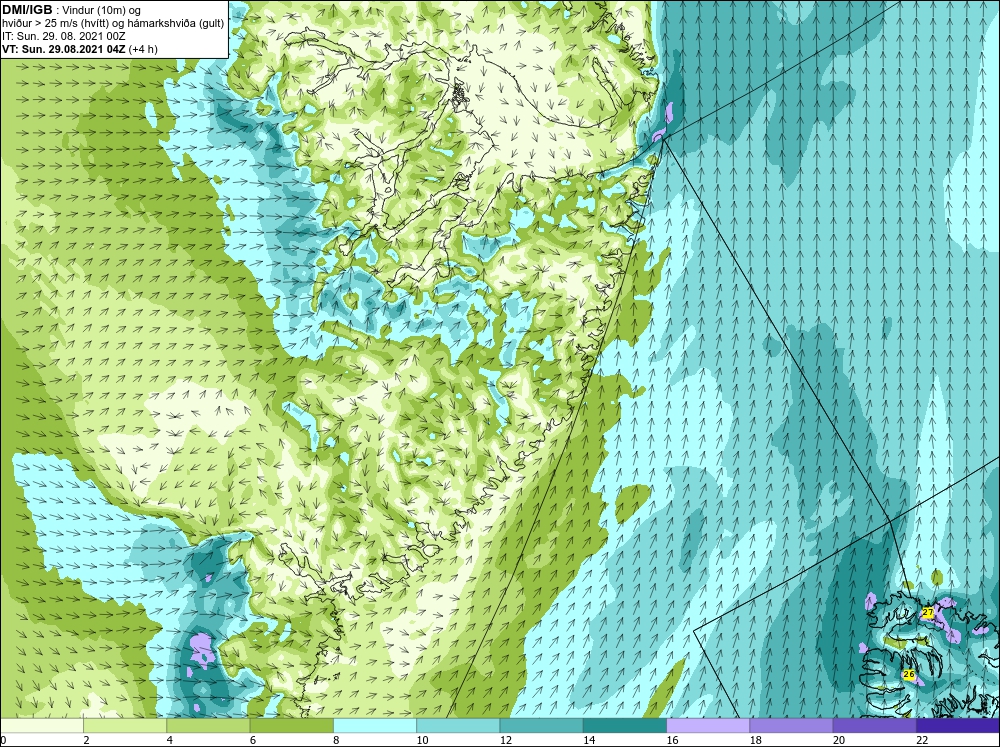The width and height of the screenshot is (1000, 747).
Task: Click the '(+4 h)' forecast offset text
Action: [x=143, y=49]
